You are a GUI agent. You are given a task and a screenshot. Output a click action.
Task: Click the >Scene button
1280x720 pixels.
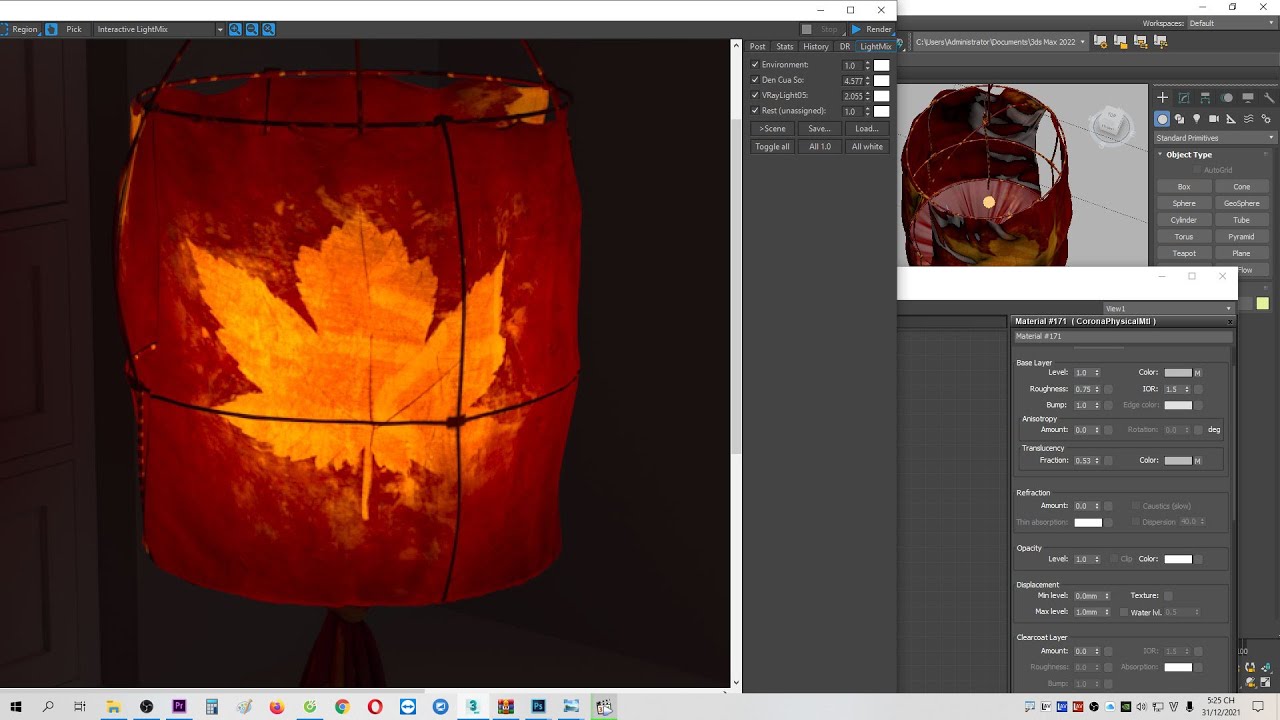772,129
